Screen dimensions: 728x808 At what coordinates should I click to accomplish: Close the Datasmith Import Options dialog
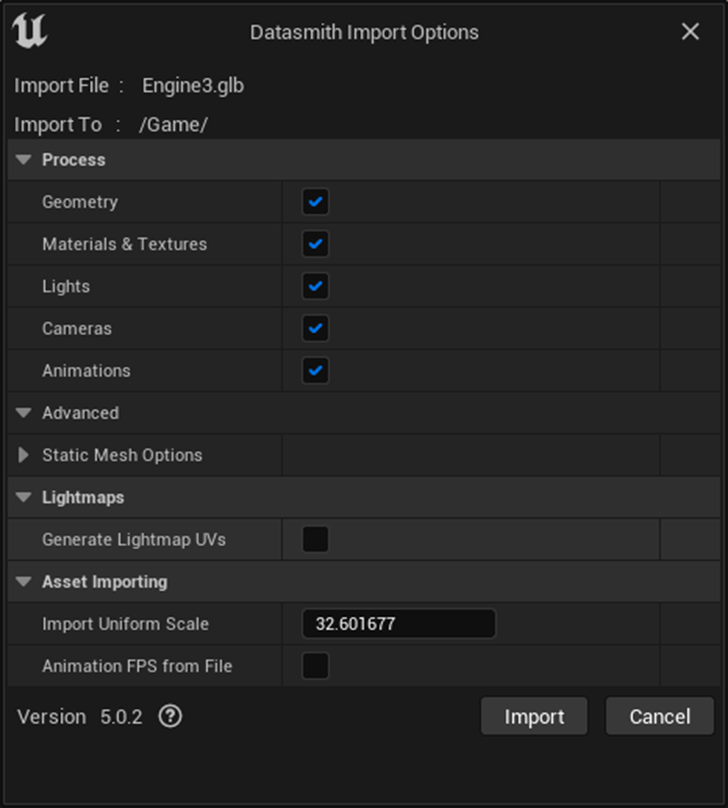(690, 32)
